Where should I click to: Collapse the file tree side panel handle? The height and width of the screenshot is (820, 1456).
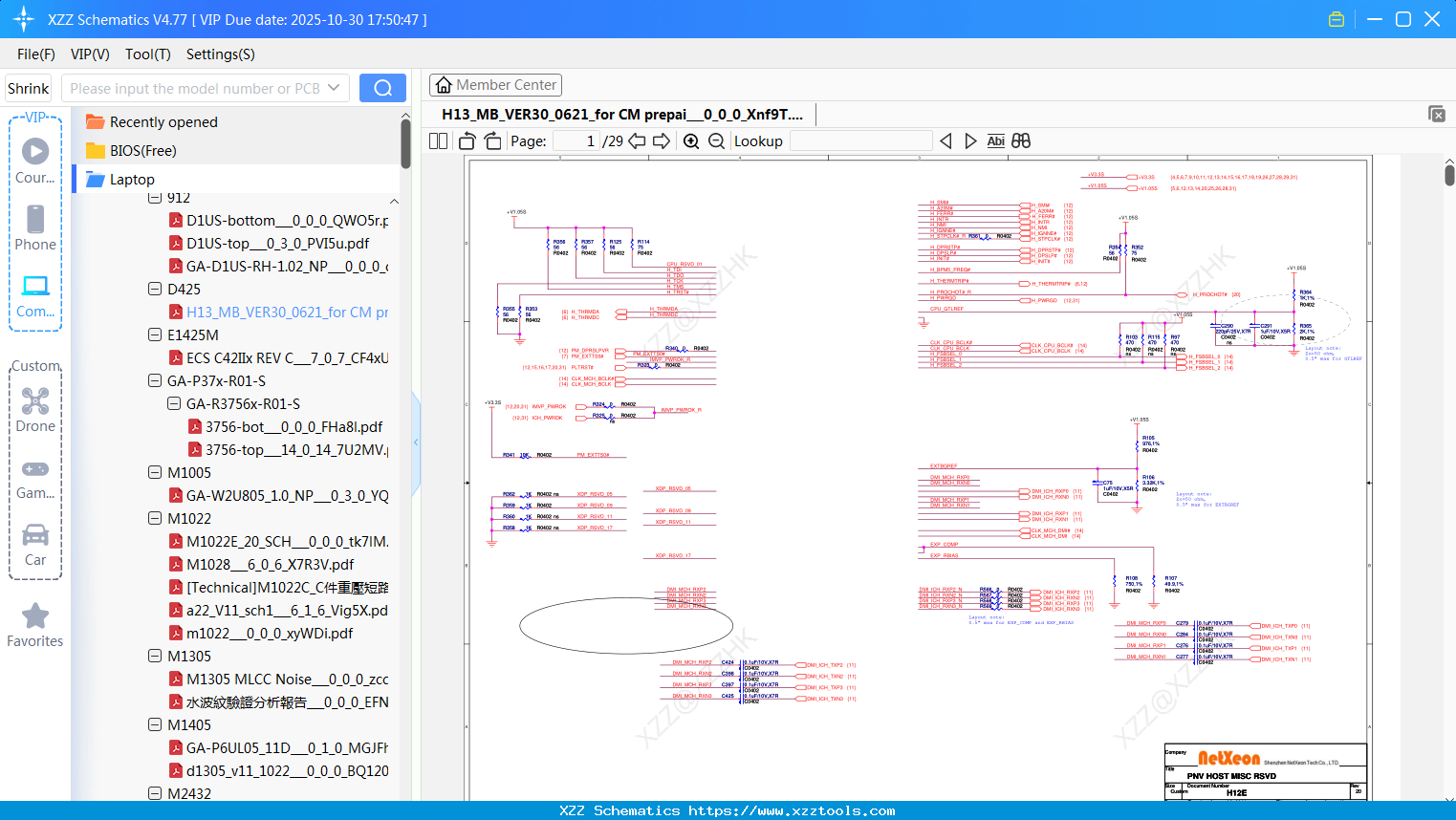click(416, 442)
